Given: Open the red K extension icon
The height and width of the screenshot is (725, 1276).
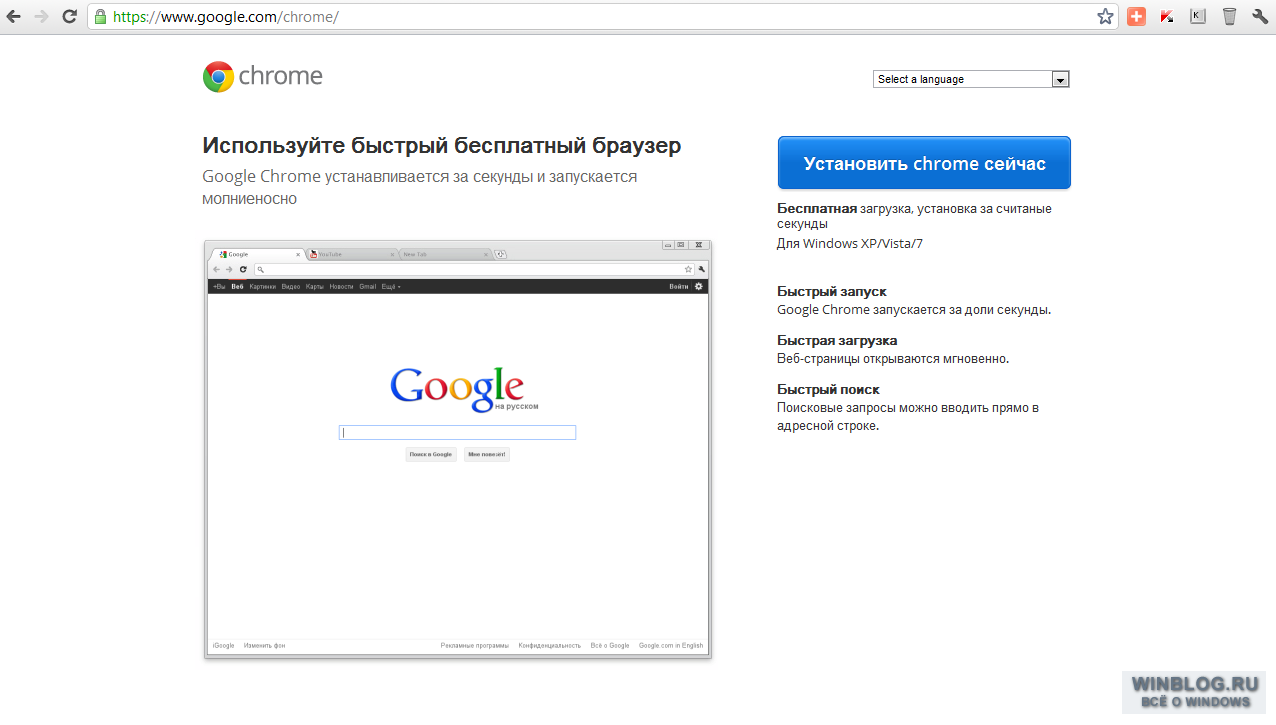Looking at the screenshot, I should click(1167, 16).
